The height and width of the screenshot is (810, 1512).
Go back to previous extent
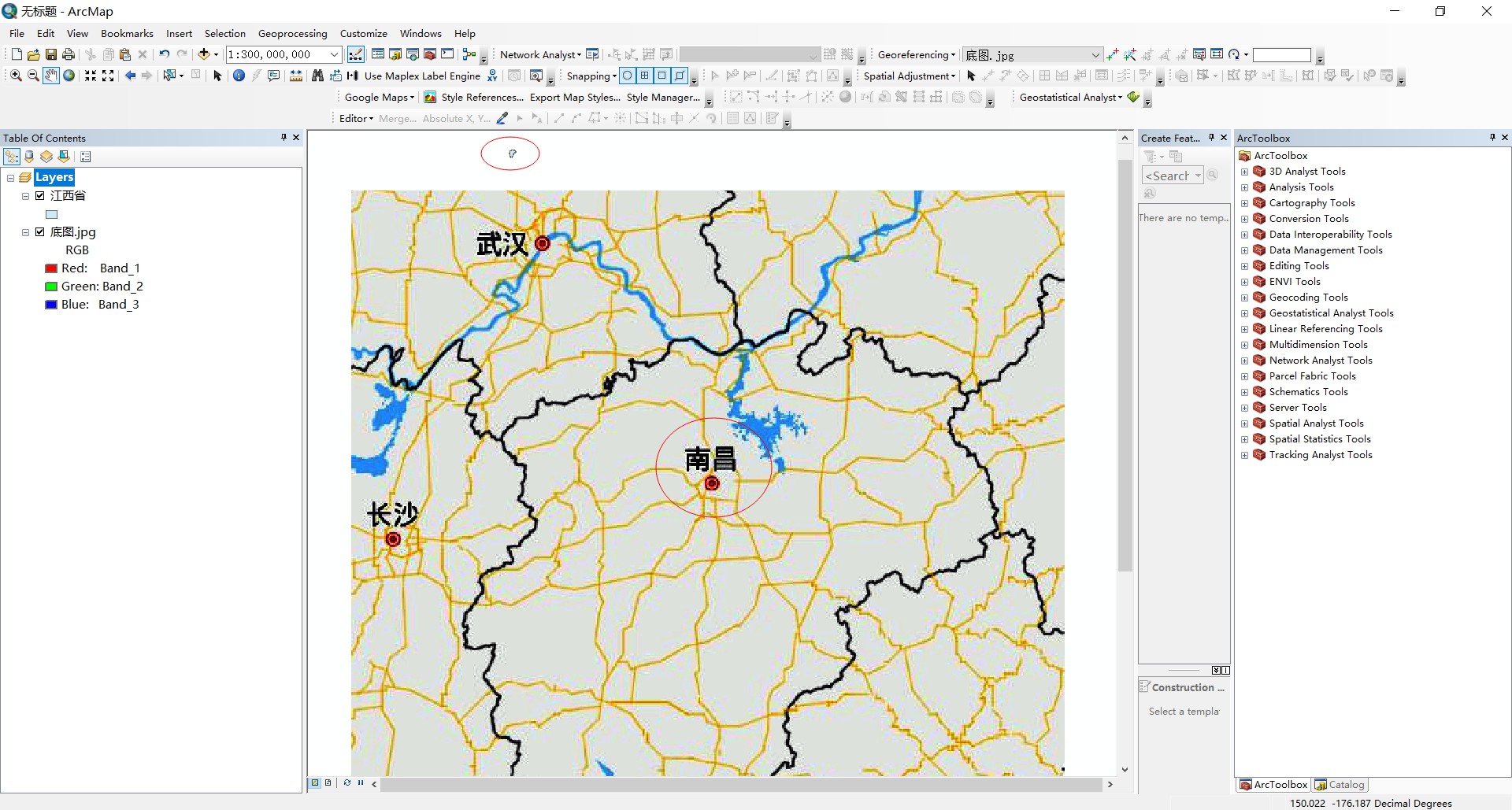[130, 76]
